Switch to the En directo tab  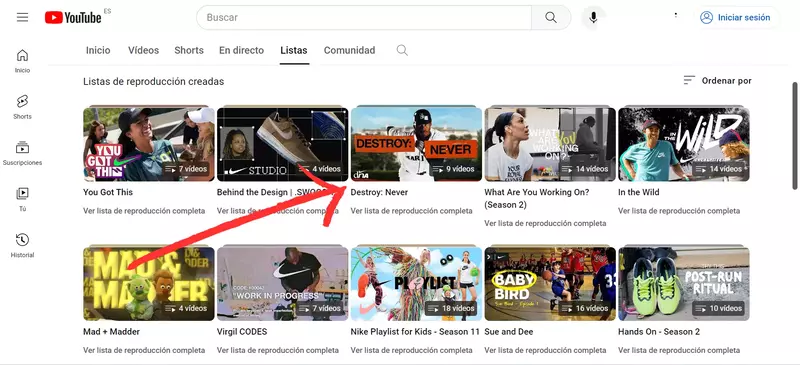pyautogui.click(x=241, y=50)
